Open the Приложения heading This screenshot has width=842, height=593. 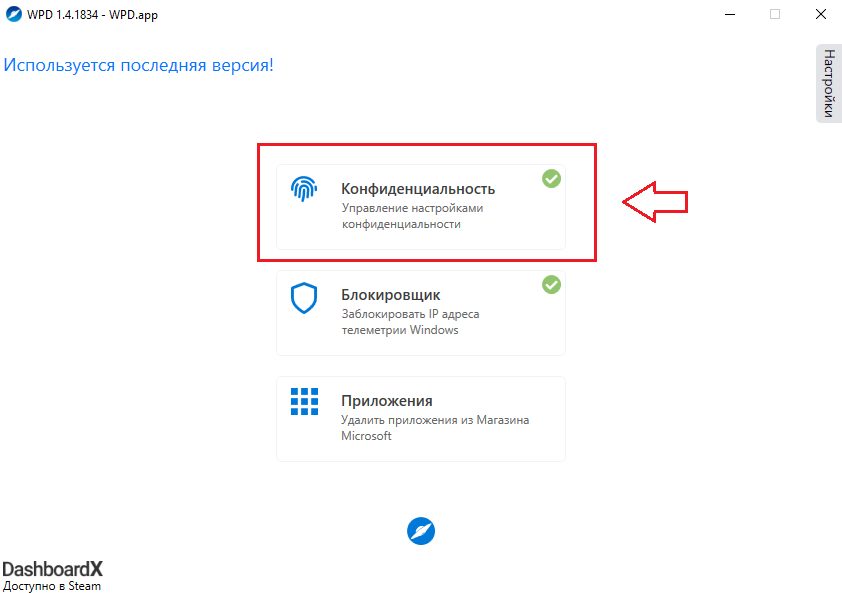point(387,401)
